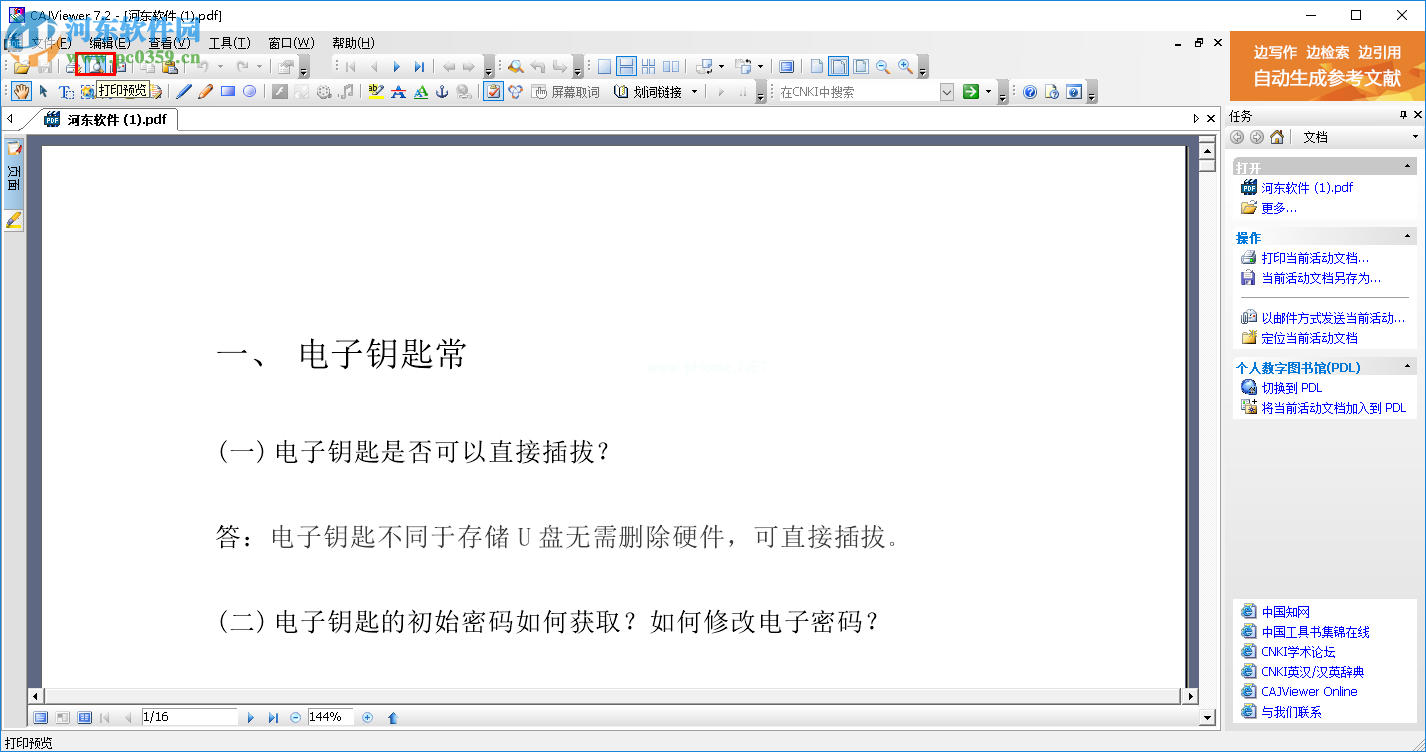The image size is (1426, 752).
Task: Click the bottom bar zoom in plus button
Action: tap(367, 717)
